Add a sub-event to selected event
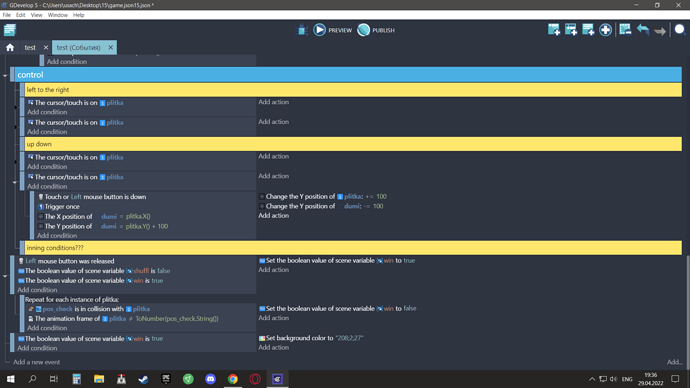The height and width of the screenshot is (388, 690). point(571,30)
